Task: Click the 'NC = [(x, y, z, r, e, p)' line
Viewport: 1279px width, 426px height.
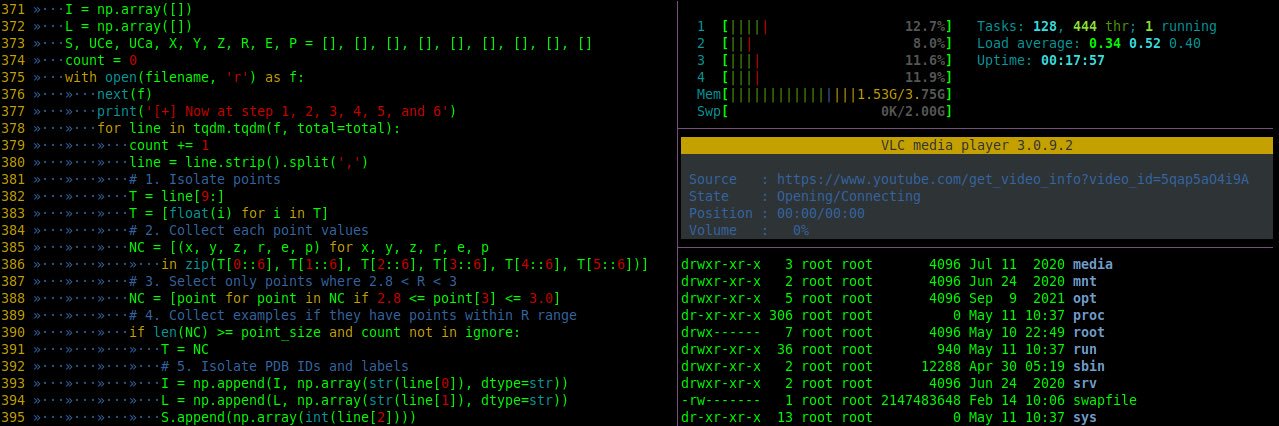Action: click(x=309, y=247)
